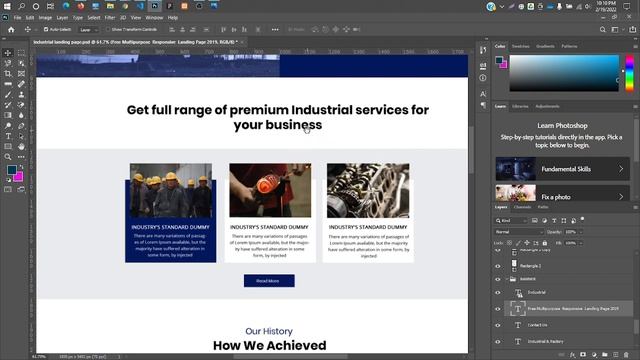Viewport: 640px width, 360px height.
Task: Open More align options three-dots in options bar
Action: point(275,29)
